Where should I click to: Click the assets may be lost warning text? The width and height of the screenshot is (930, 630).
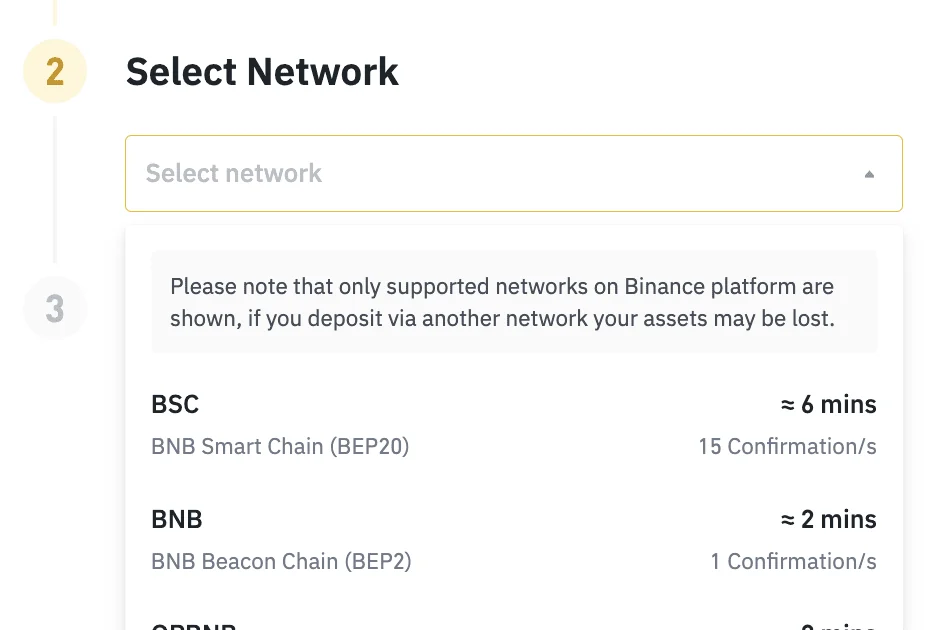(738, 319)
